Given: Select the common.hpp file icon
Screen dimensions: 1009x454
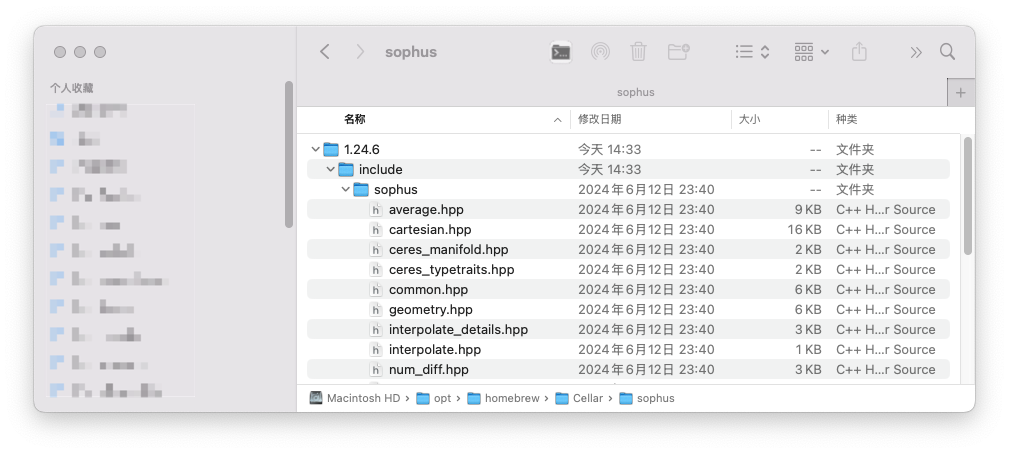Looking at the screenshot, I should tap(376, 289).
